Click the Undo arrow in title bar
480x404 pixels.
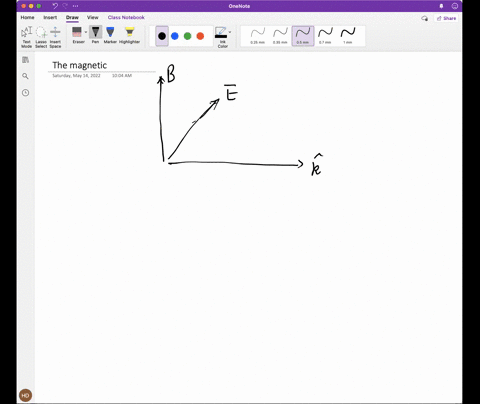tap(55, 6)
